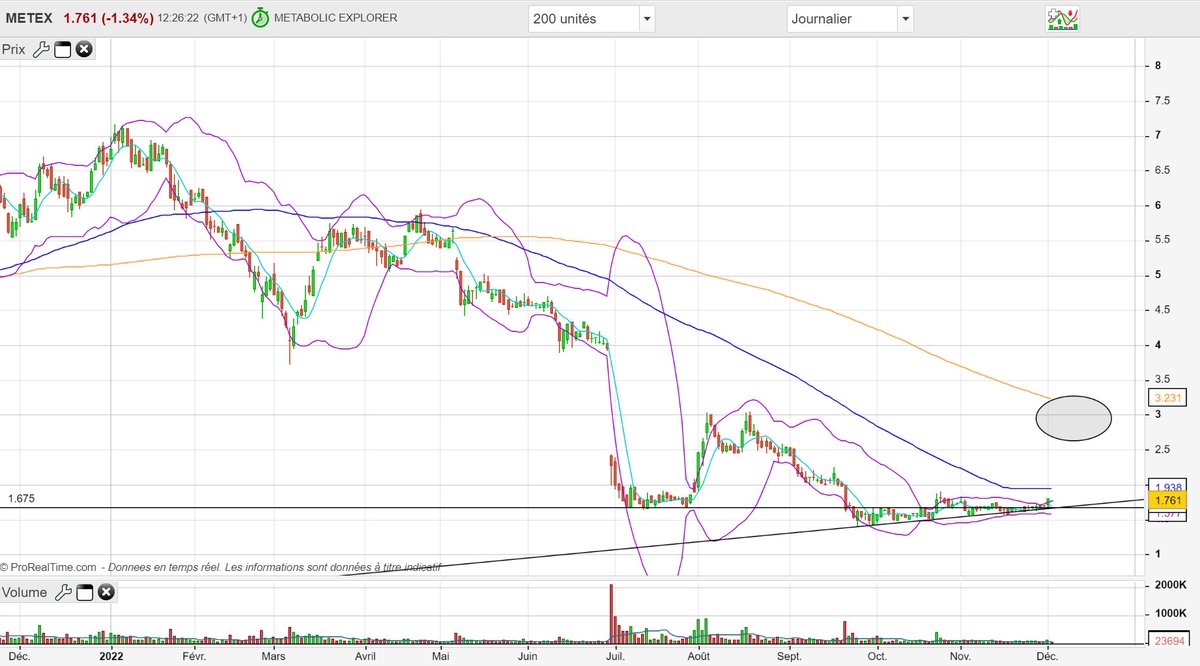Expand the 200 unités dropdown arrow

(x=647, y=19)
